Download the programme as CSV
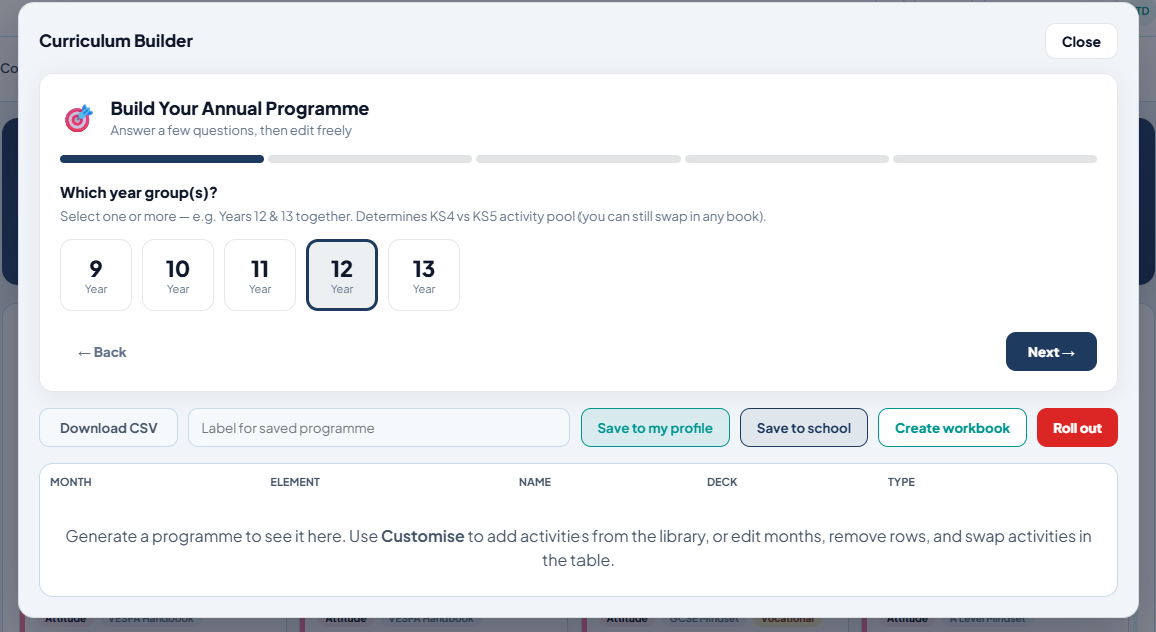 pyautogui.click(x=108, y=428)
